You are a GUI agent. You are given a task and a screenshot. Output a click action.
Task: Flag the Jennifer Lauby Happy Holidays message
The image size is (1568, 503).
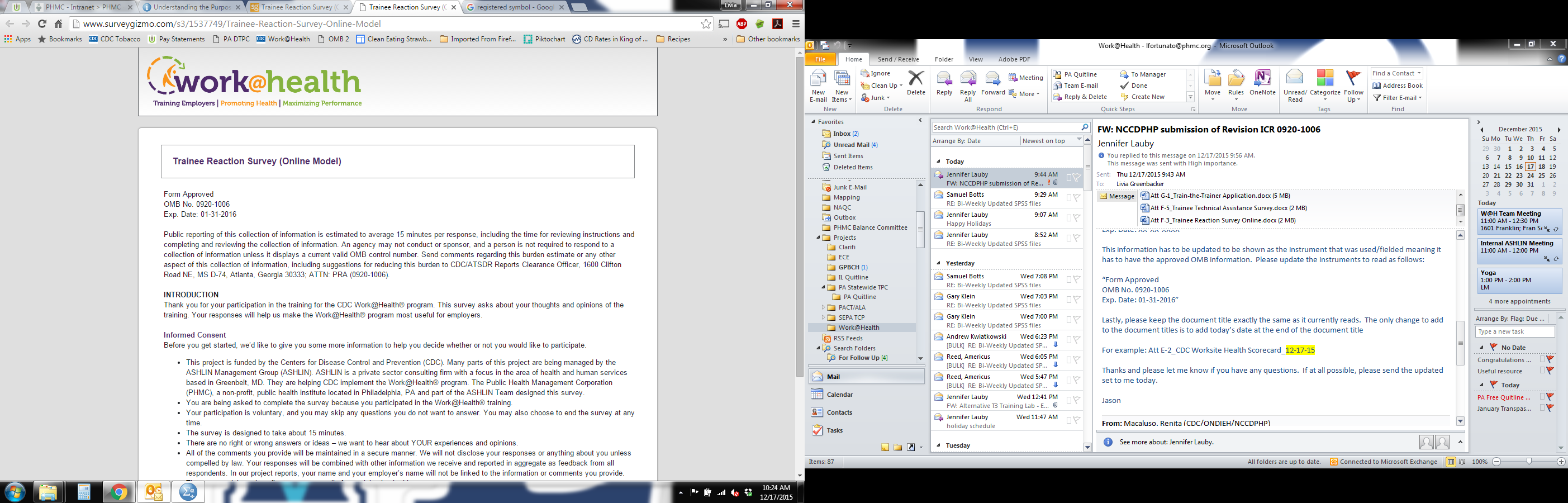[1076, 218]
